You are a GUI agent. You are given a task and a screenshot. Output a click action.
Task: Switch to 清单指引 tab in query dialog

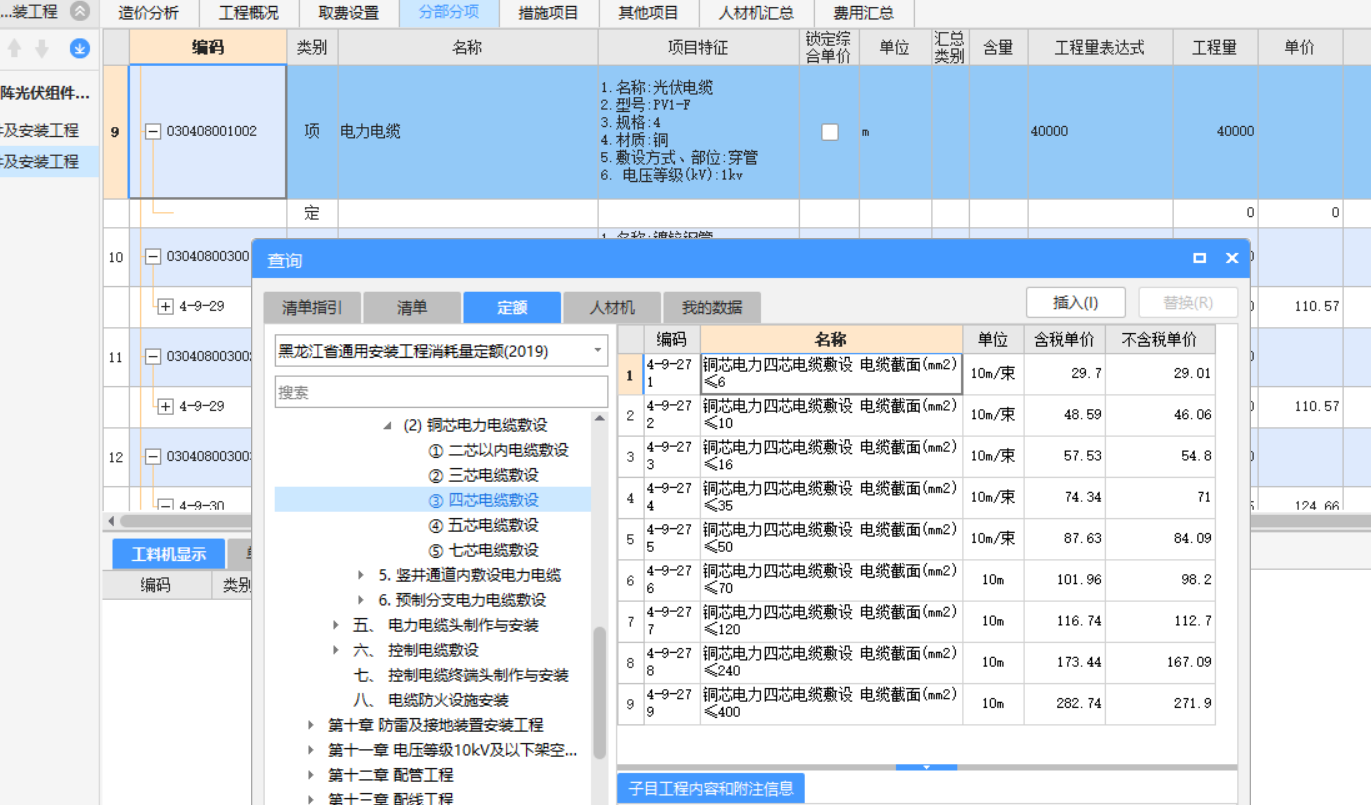(312, 308)
